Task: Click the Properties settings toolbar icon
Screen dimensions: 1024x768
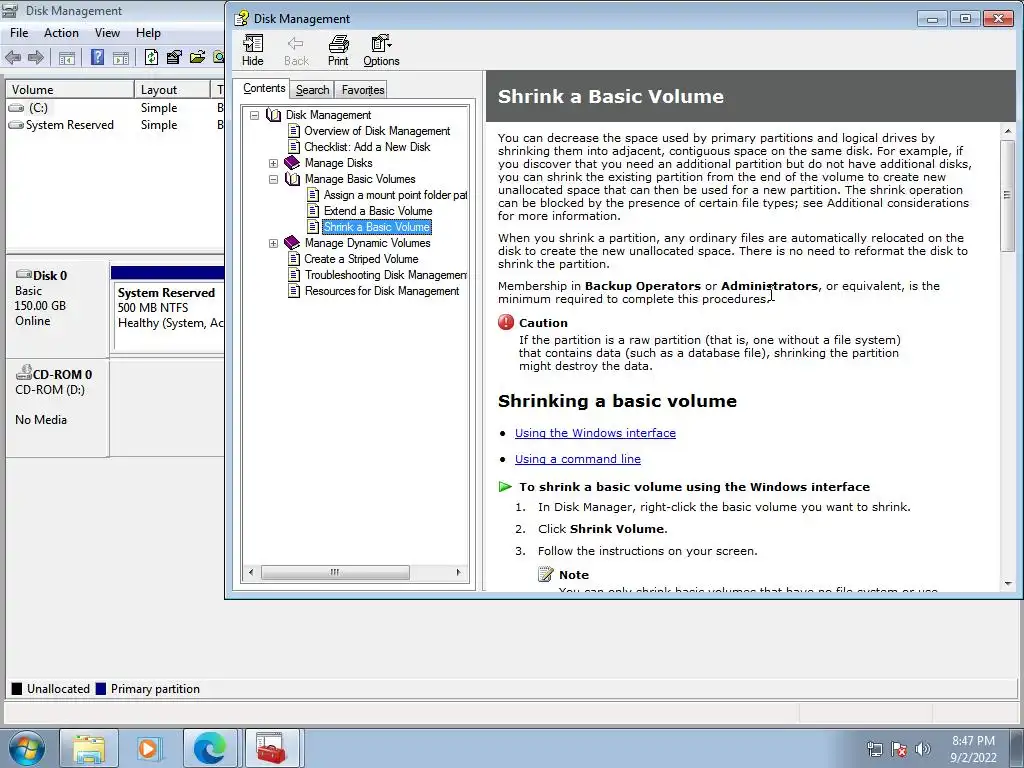Action: point(174,57)
